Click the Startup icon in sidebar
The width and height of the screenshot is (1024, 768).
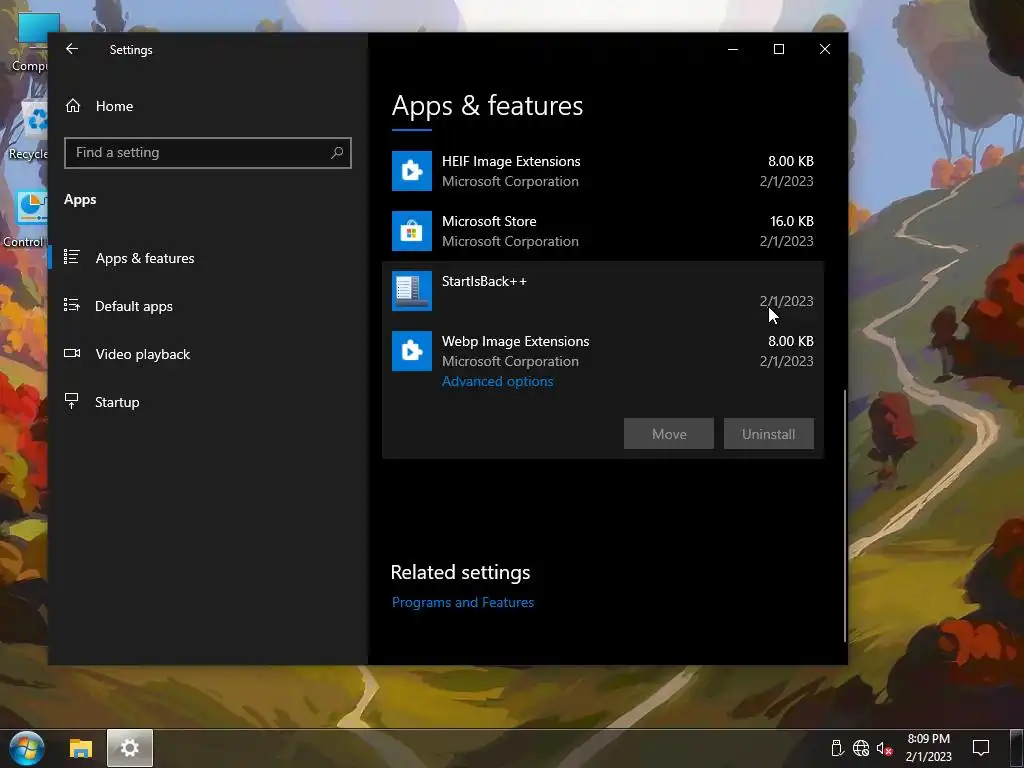tap(72, 400)
